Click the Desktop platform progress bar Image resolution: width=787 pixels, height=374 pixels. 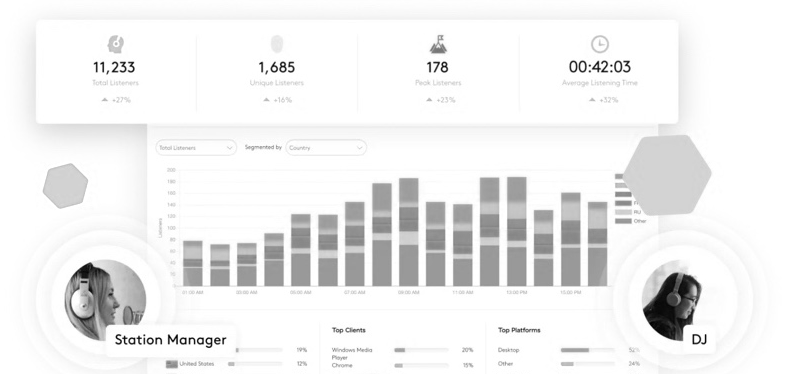587,350
